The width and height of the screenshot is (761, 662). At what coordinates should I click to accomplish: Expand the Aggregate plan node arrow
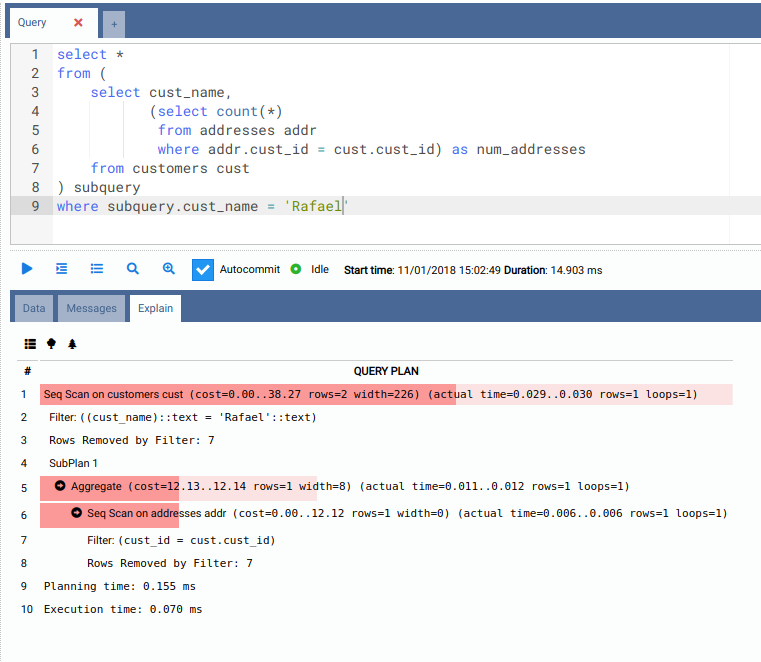[60, 486]
